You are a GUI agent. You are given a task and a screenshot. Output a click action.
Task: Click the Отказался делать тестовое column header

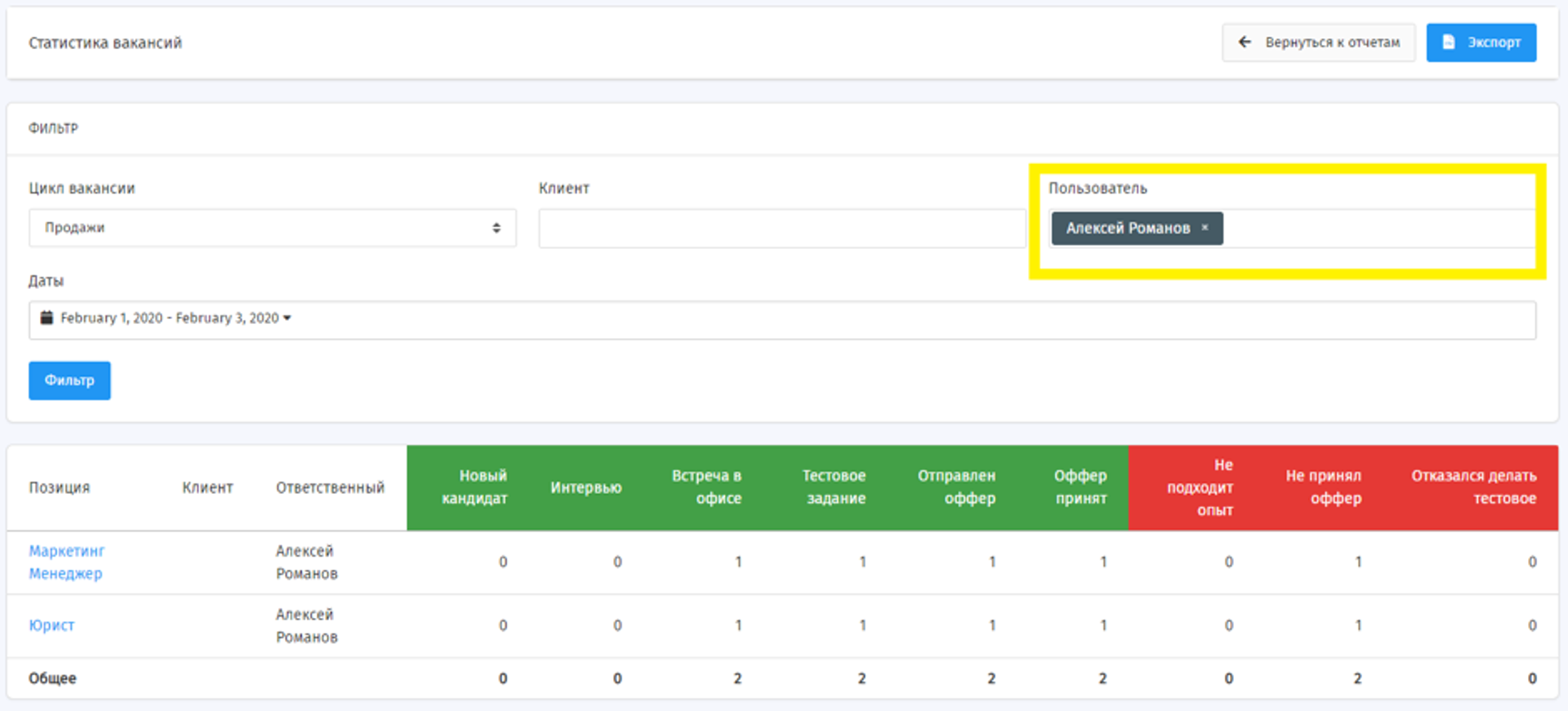pyautogui.click(x=1474, y=487)
